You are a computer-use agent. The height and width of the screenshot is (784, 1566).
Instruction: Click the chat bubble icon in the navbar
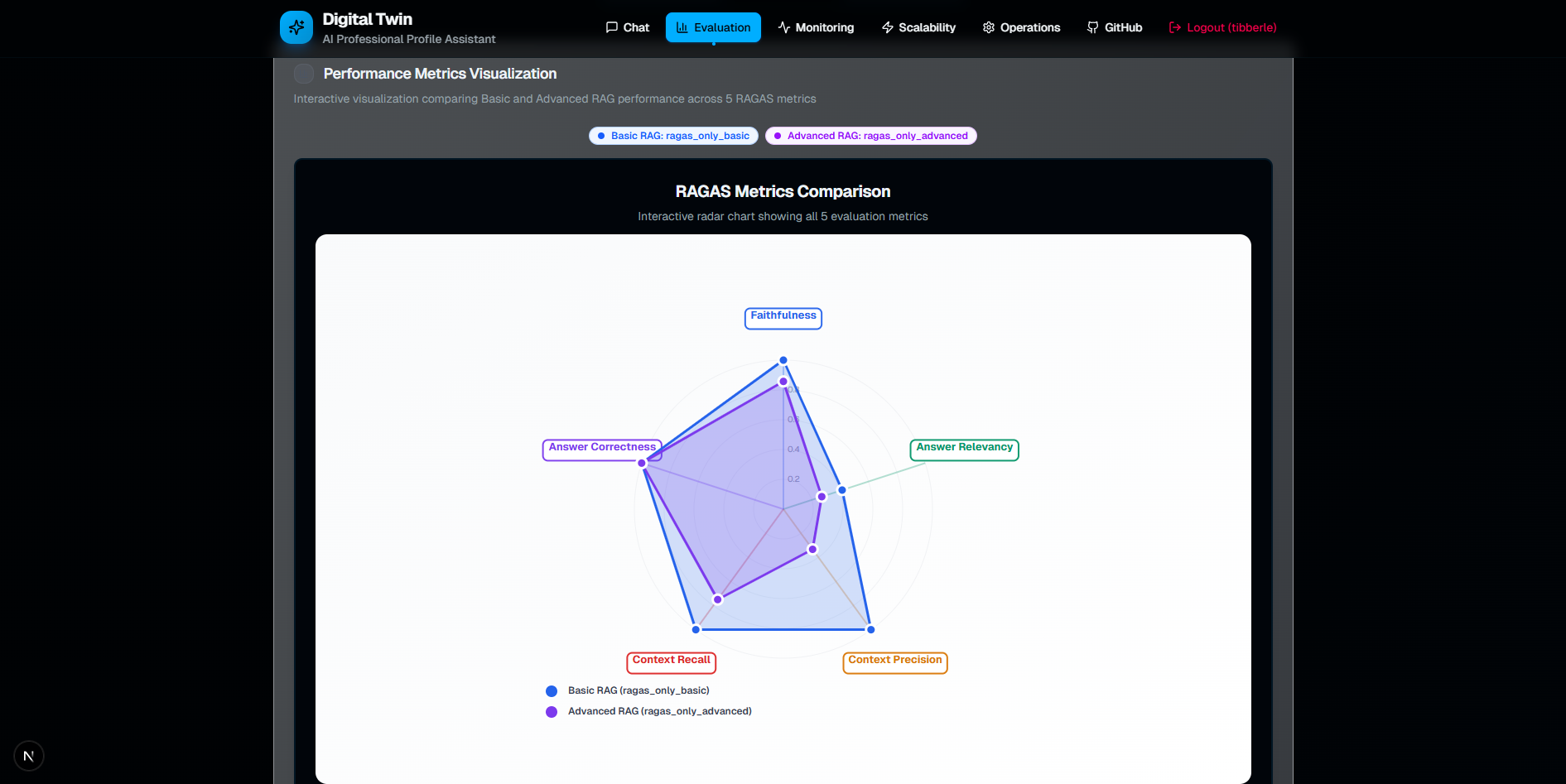610,27
